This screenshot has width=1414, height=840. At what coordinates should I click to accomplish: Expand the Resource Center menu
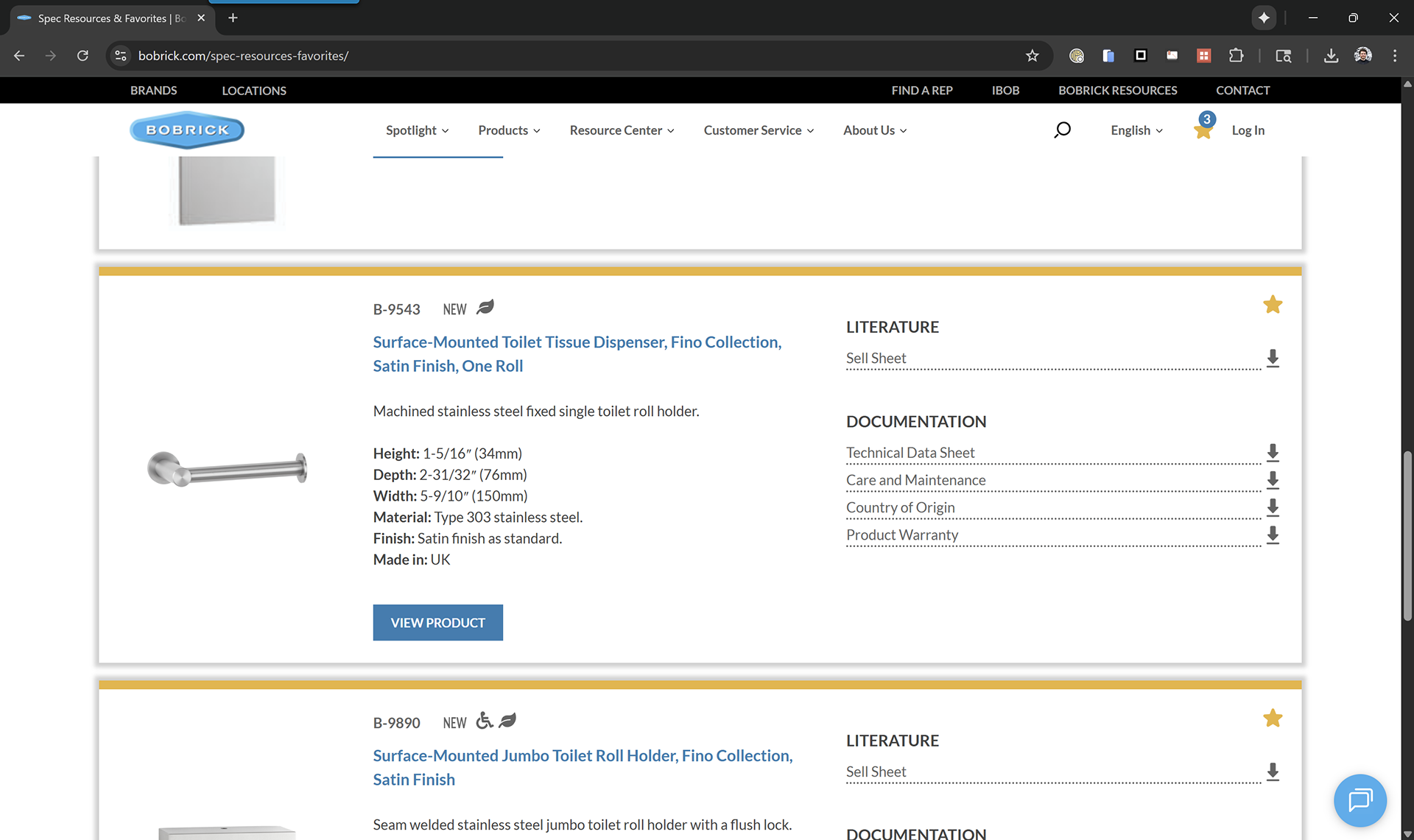point(622,130)
